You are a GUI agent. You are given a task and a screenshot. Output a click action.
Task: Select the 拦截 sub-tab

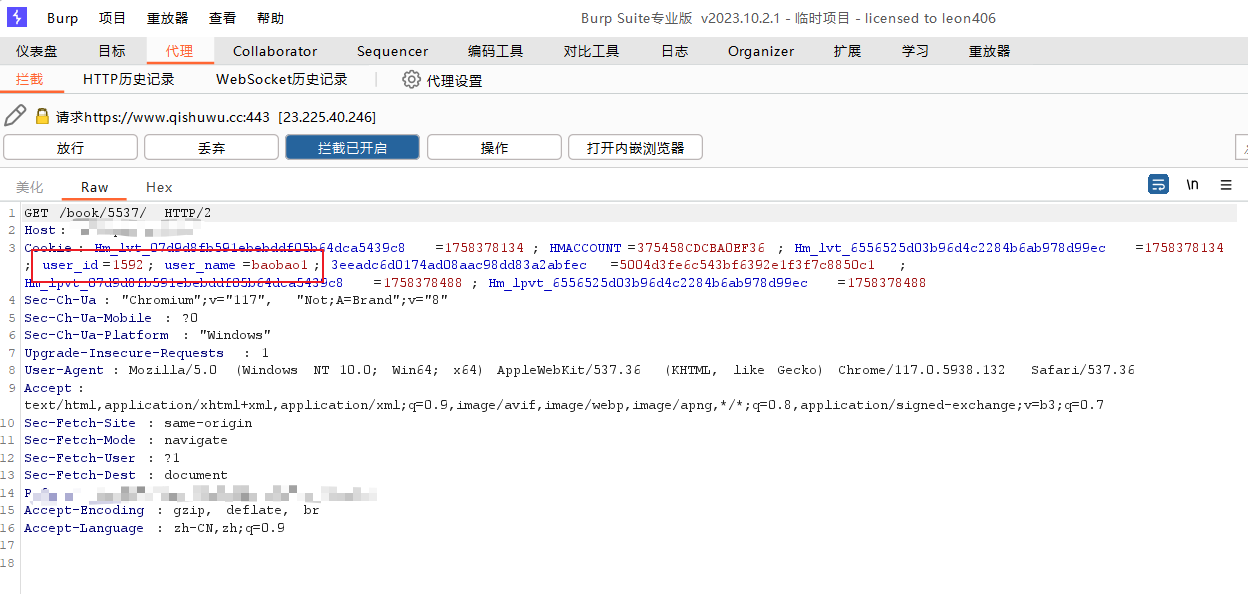tap(30, 79)
